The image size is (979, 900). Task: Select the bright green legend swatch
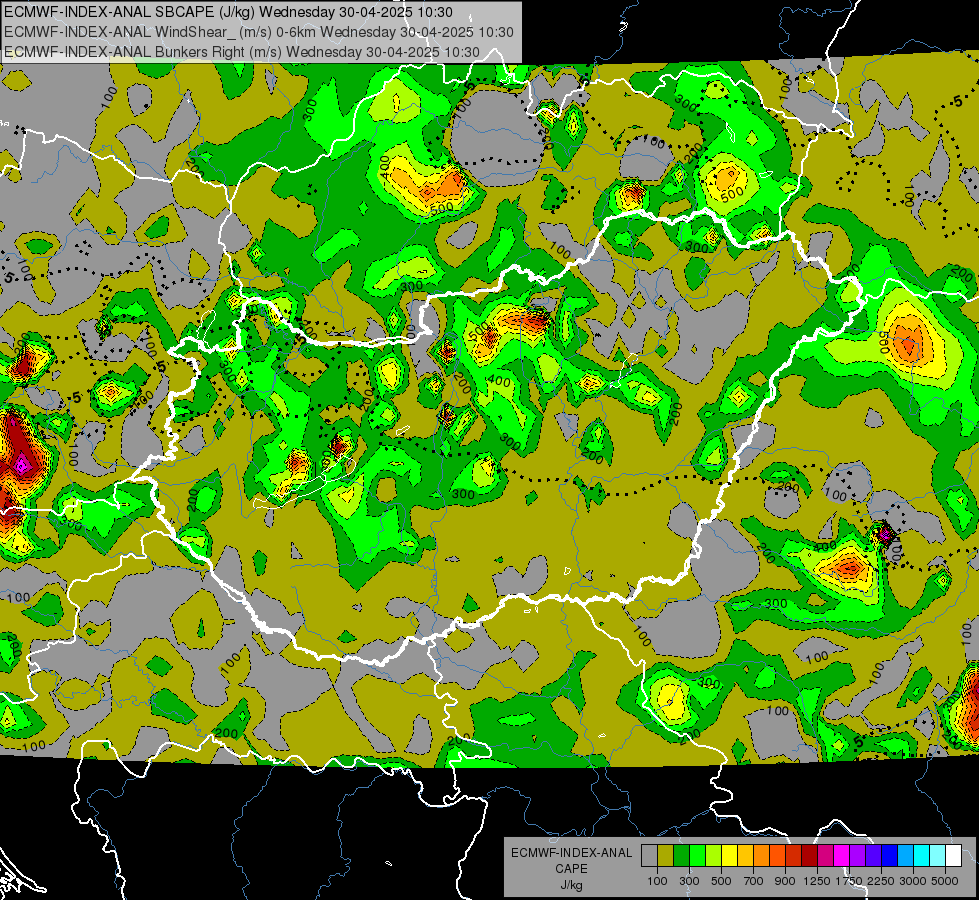697,855
